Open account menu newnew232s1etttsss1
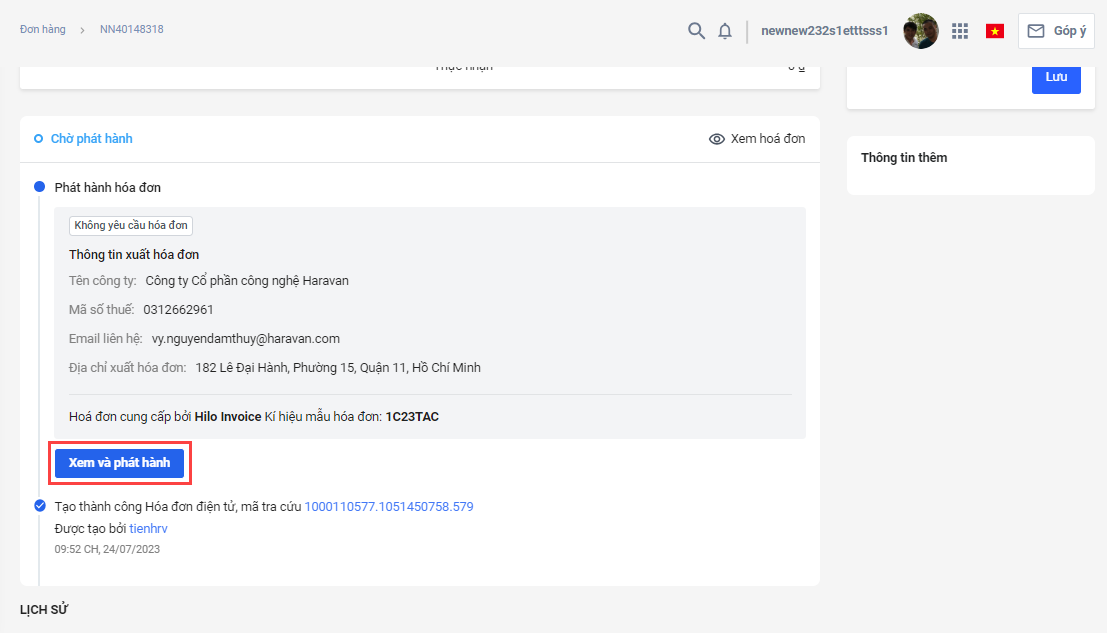The image size is (1107, 633). [824, 31]
